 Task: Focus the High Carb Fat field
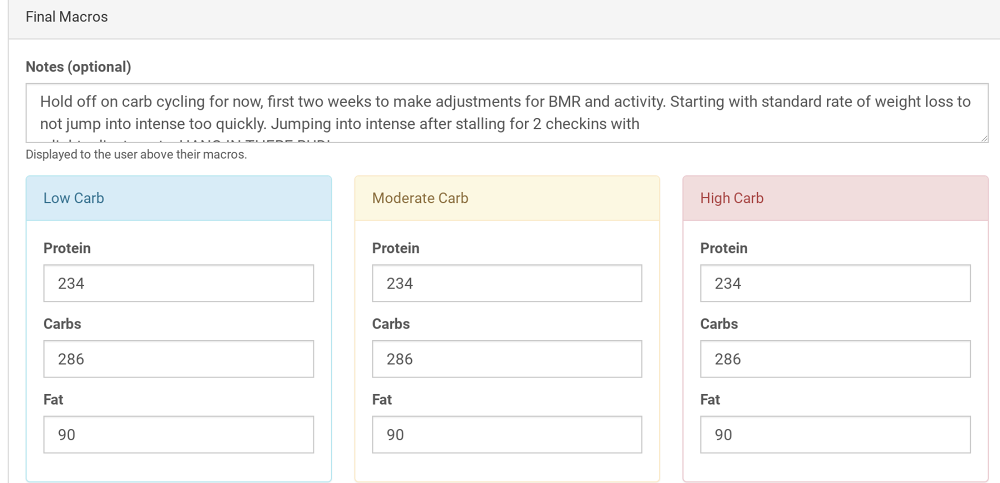pos(835,435)
